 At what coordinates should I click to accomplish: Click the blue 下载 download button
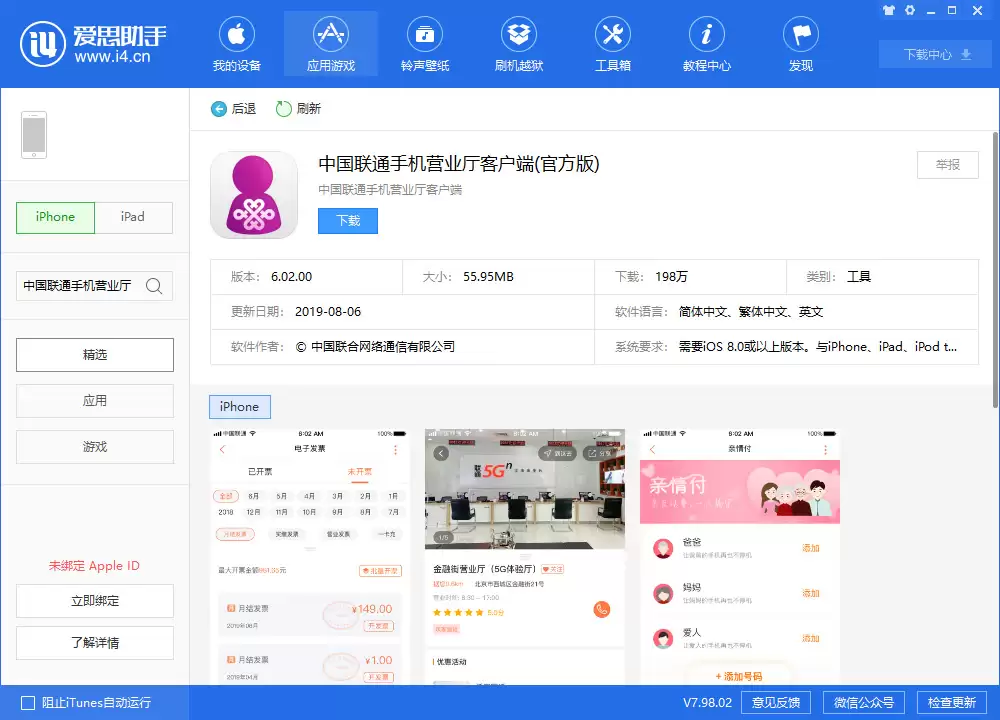click(x=348, y=221)
